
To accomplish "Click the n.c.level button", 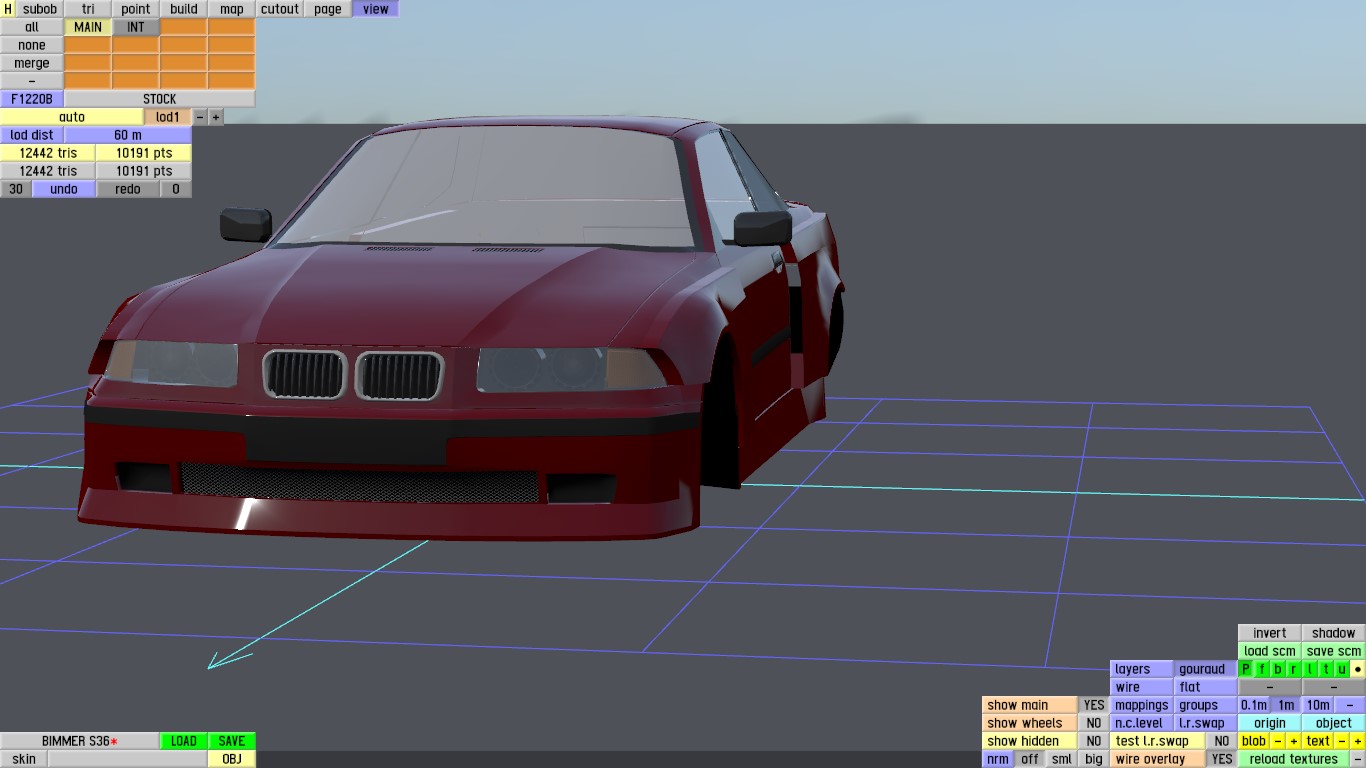I will (1142, 723).
